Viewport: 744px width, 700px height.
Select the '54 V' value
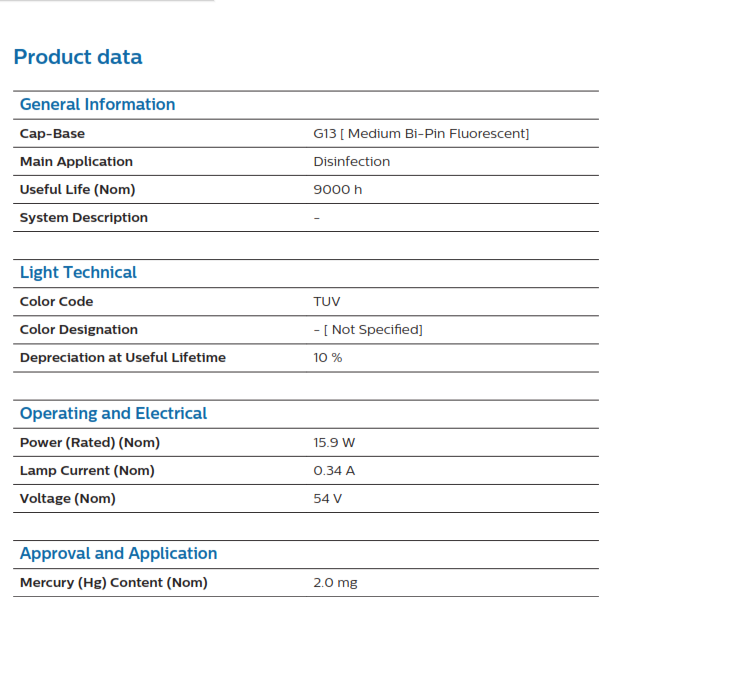coord(327,499)
